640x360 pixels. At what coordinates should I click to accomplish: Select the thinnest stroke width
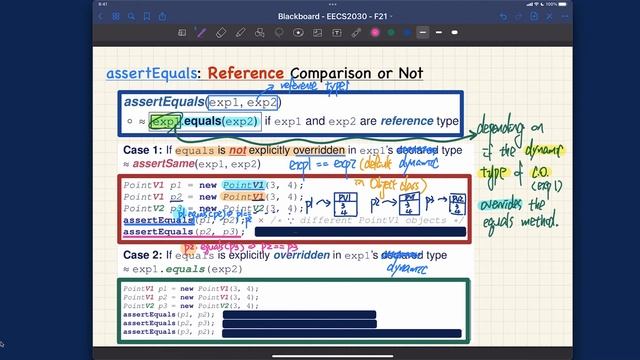pos(423,33)
